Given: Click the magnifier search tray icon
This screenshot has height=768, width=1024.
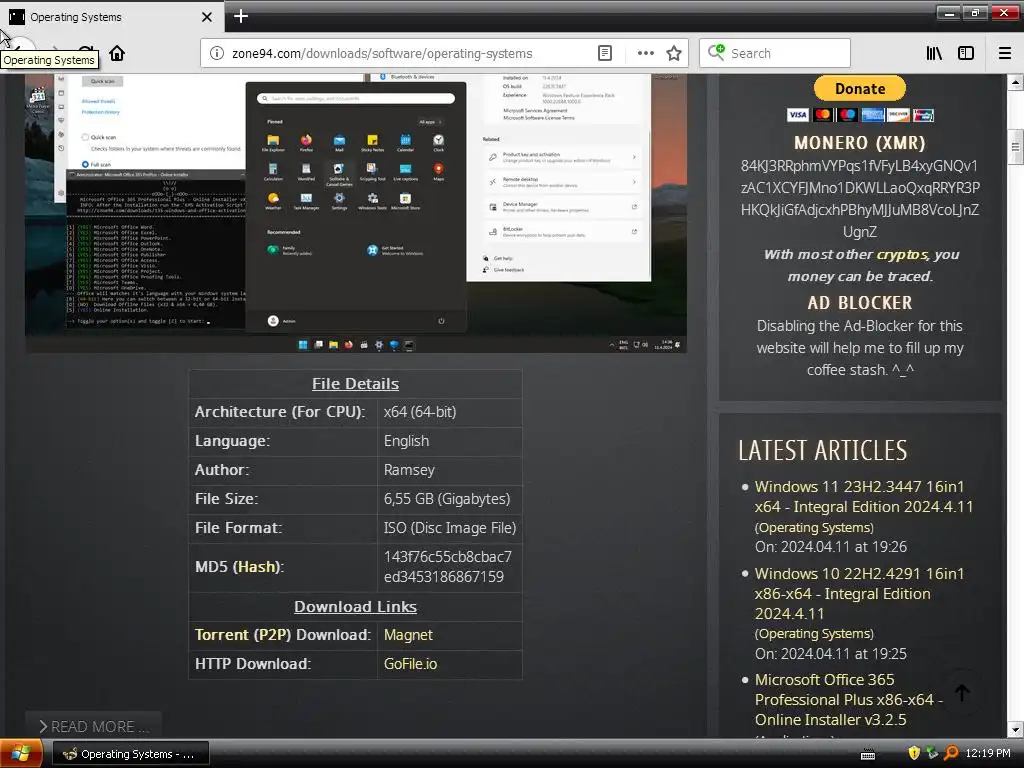Looking at the screenshot, I should pos(952,753).
